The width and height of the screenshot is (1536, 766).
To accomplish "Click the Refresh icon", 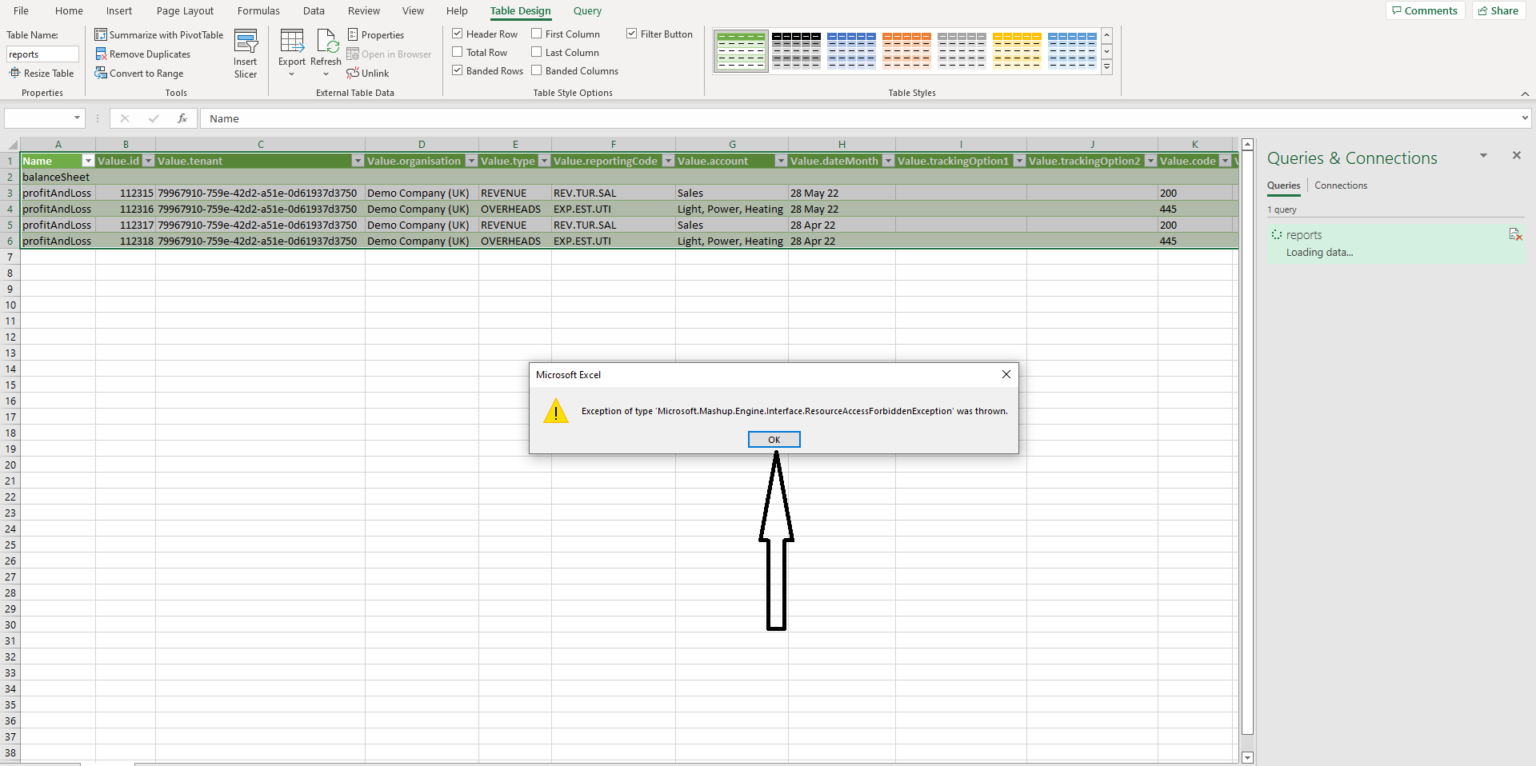I will point(326,54).
